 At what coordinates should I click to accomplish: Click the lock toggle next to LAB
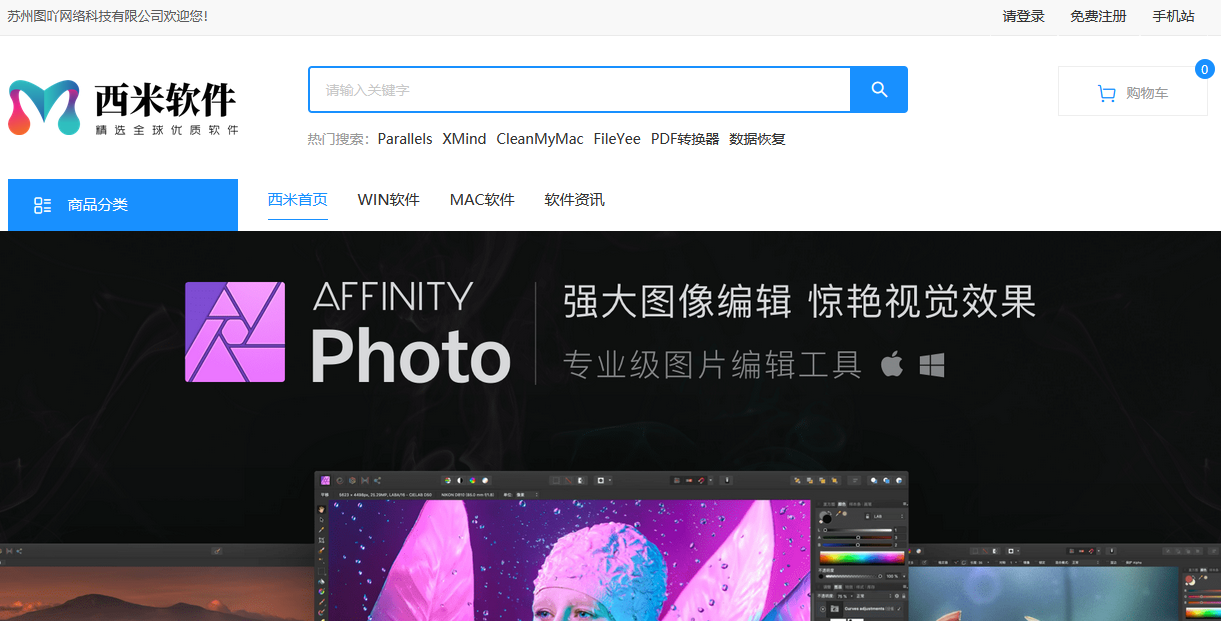867,516
